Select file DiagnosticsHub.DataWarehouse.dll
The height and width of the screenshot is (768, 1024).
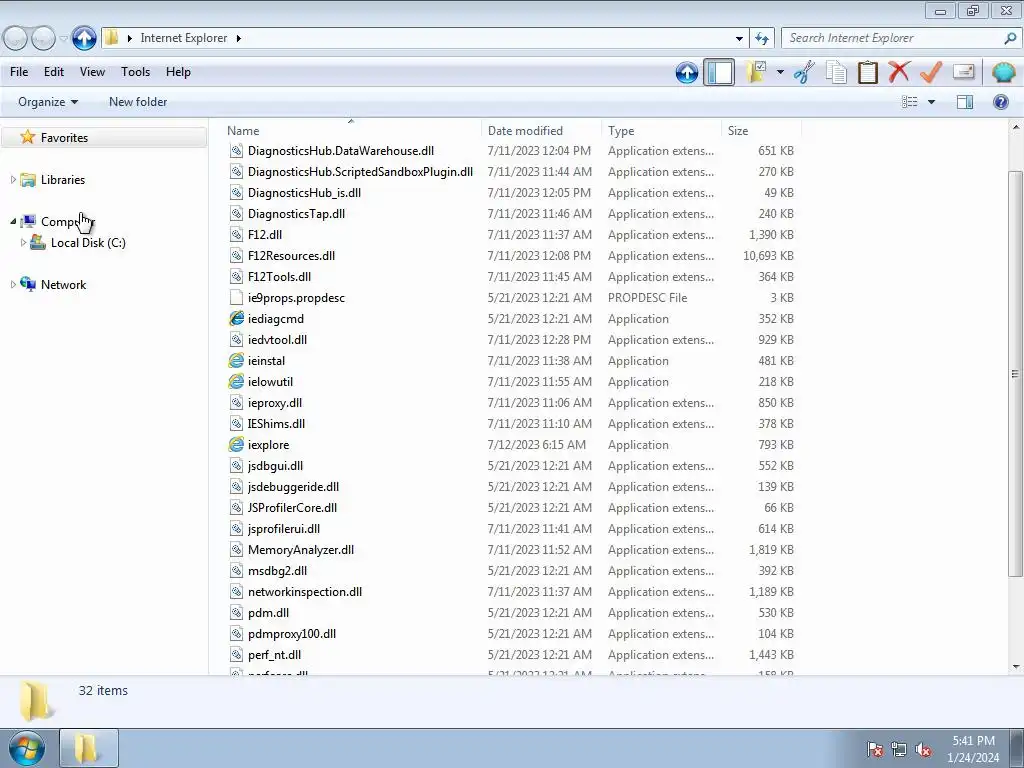point(341,151)
